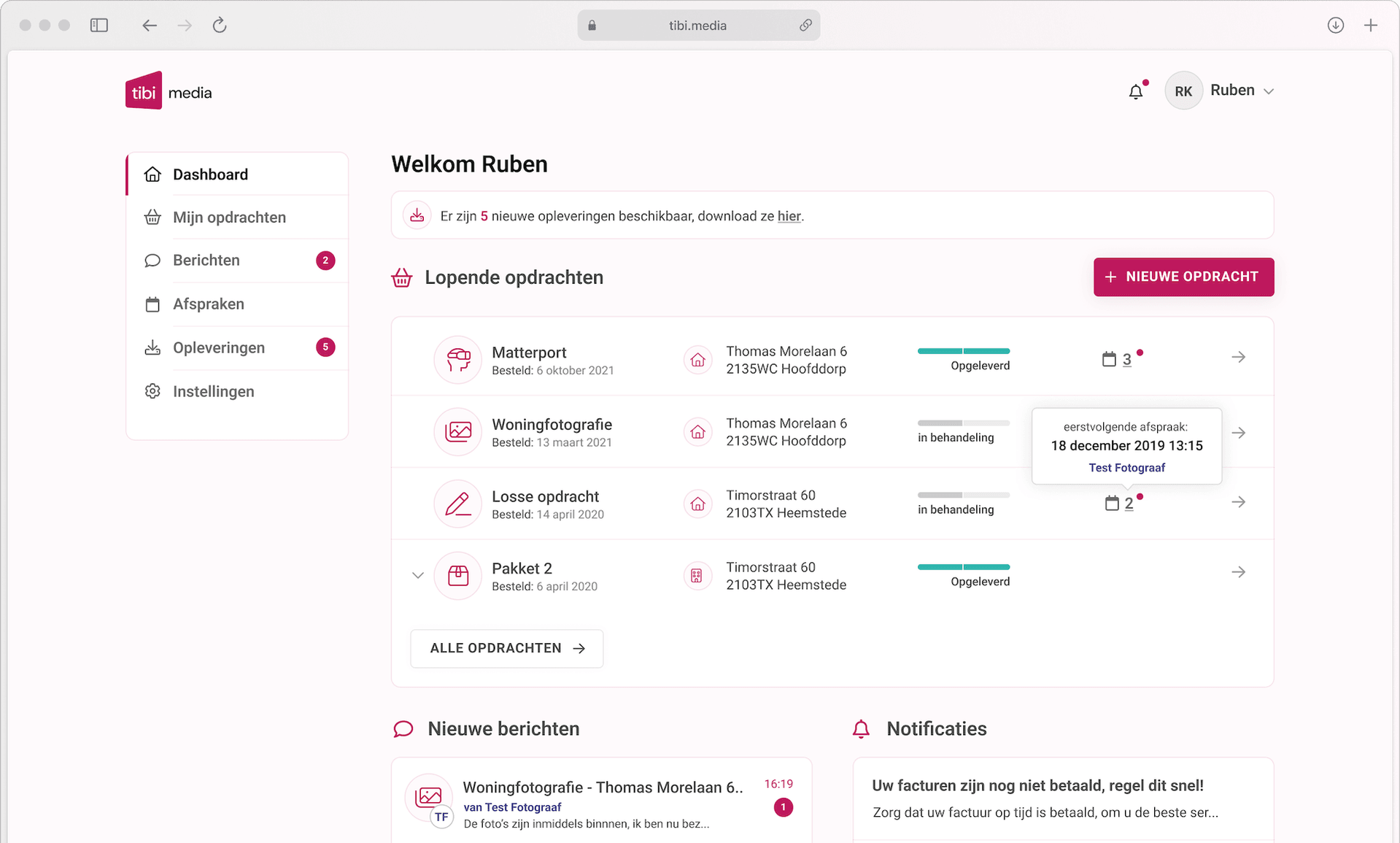This screenshot has width=1400, height=843.
Task: Click Matterport appointments calendar count 3
Action: tap(1121, 358)
